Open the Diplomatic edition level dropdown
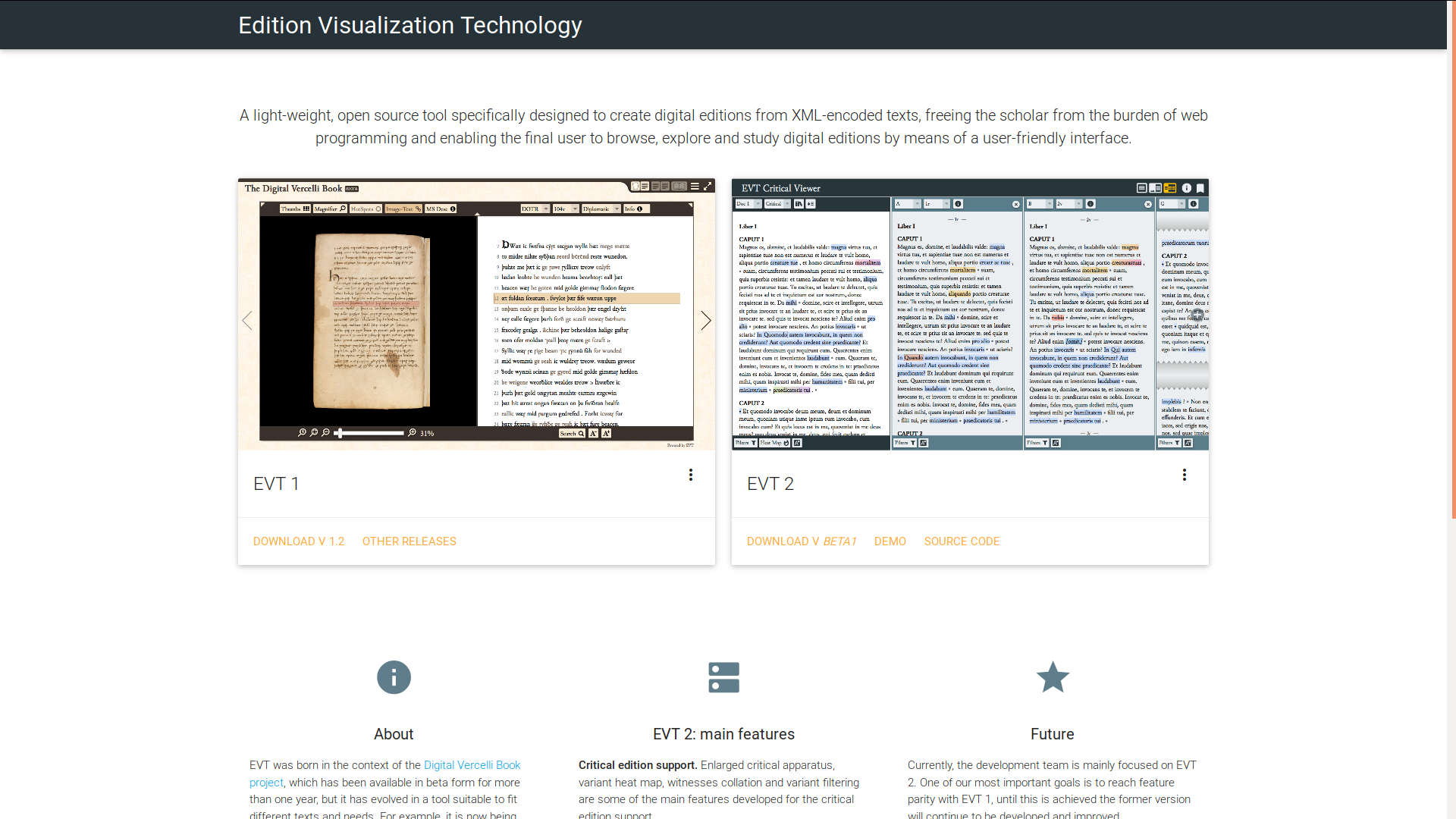Image resolution: width=1456 pixels, height=819 pixels. (x=601, y=209)
